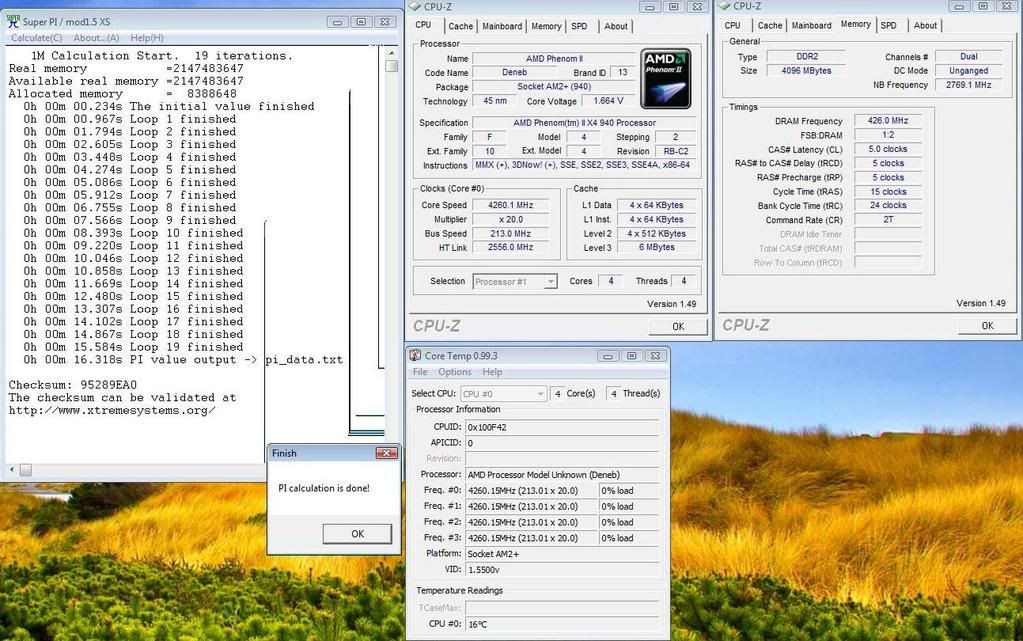1023x641 pixels.
Task: Close the Core Temp window
Action: click(654, 355)
